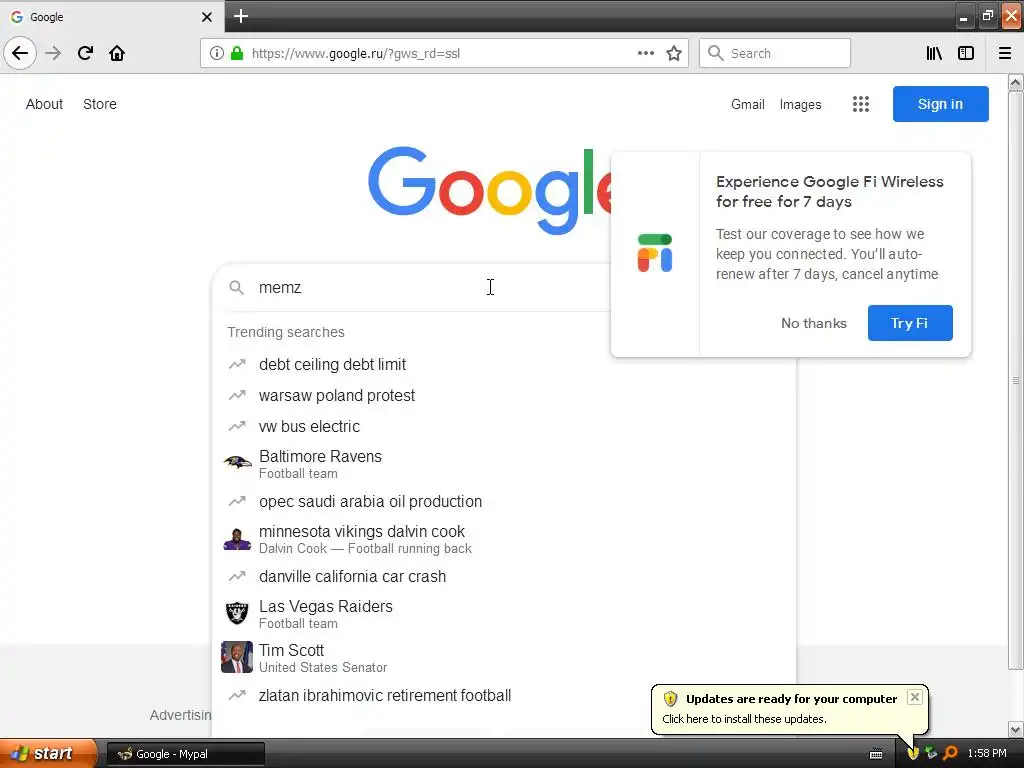Go to Gmail
1024x768 pixels.
tap(748, 104)
